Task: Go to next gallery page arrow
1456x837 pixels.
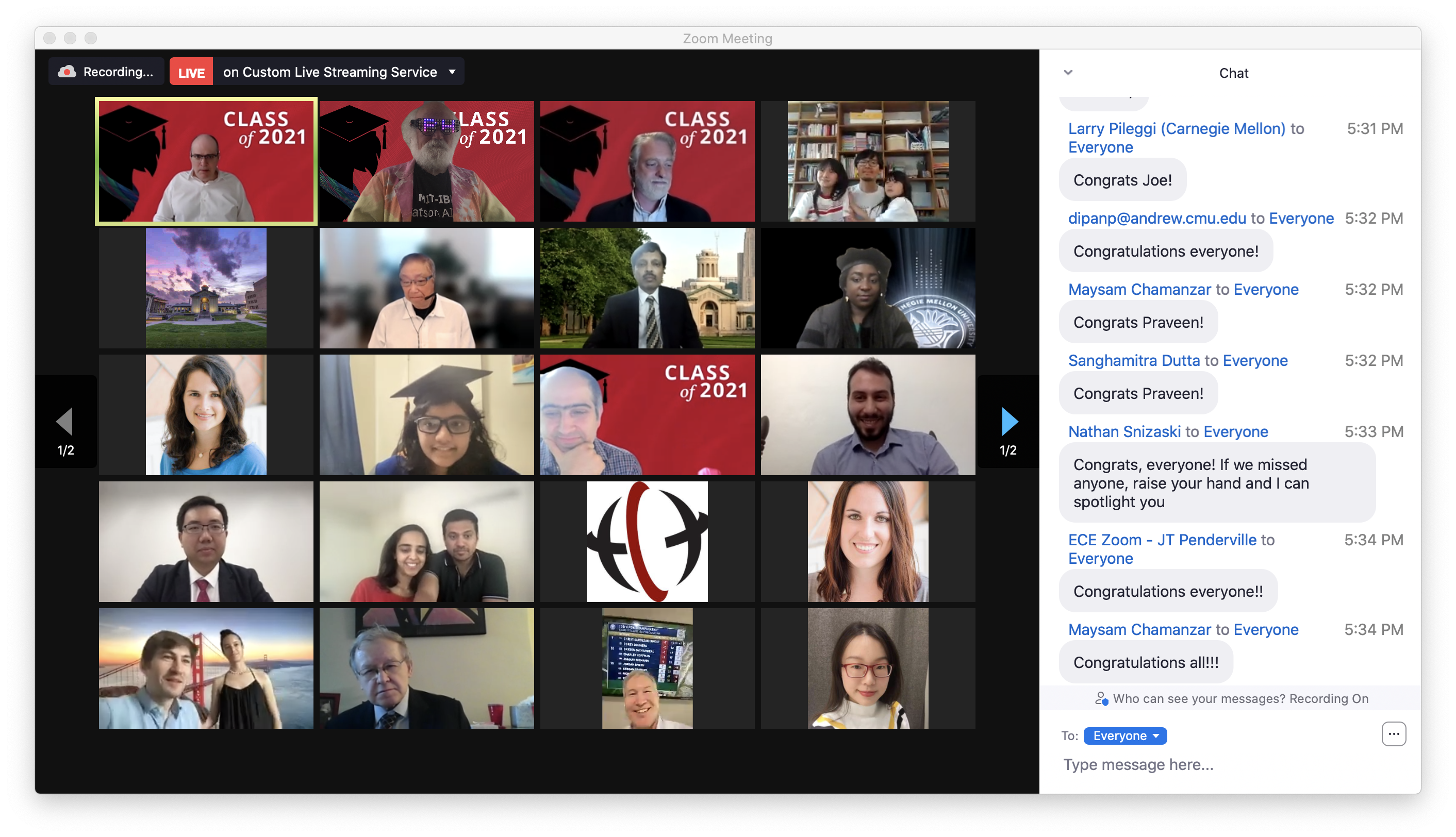Action: tap(1009, 422)
